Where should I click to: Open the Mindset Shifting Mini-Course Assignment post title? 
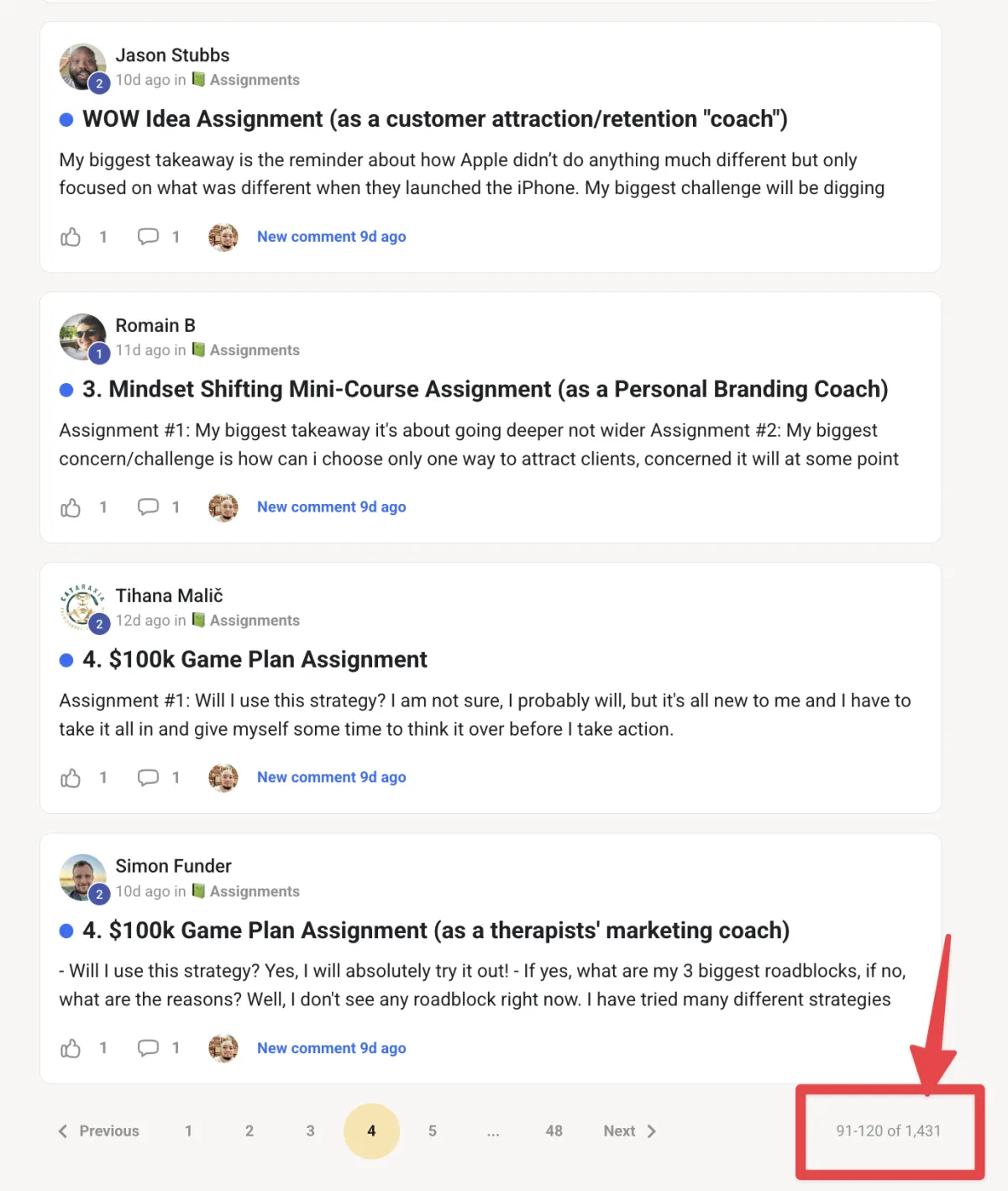click(x=486, y=390)
